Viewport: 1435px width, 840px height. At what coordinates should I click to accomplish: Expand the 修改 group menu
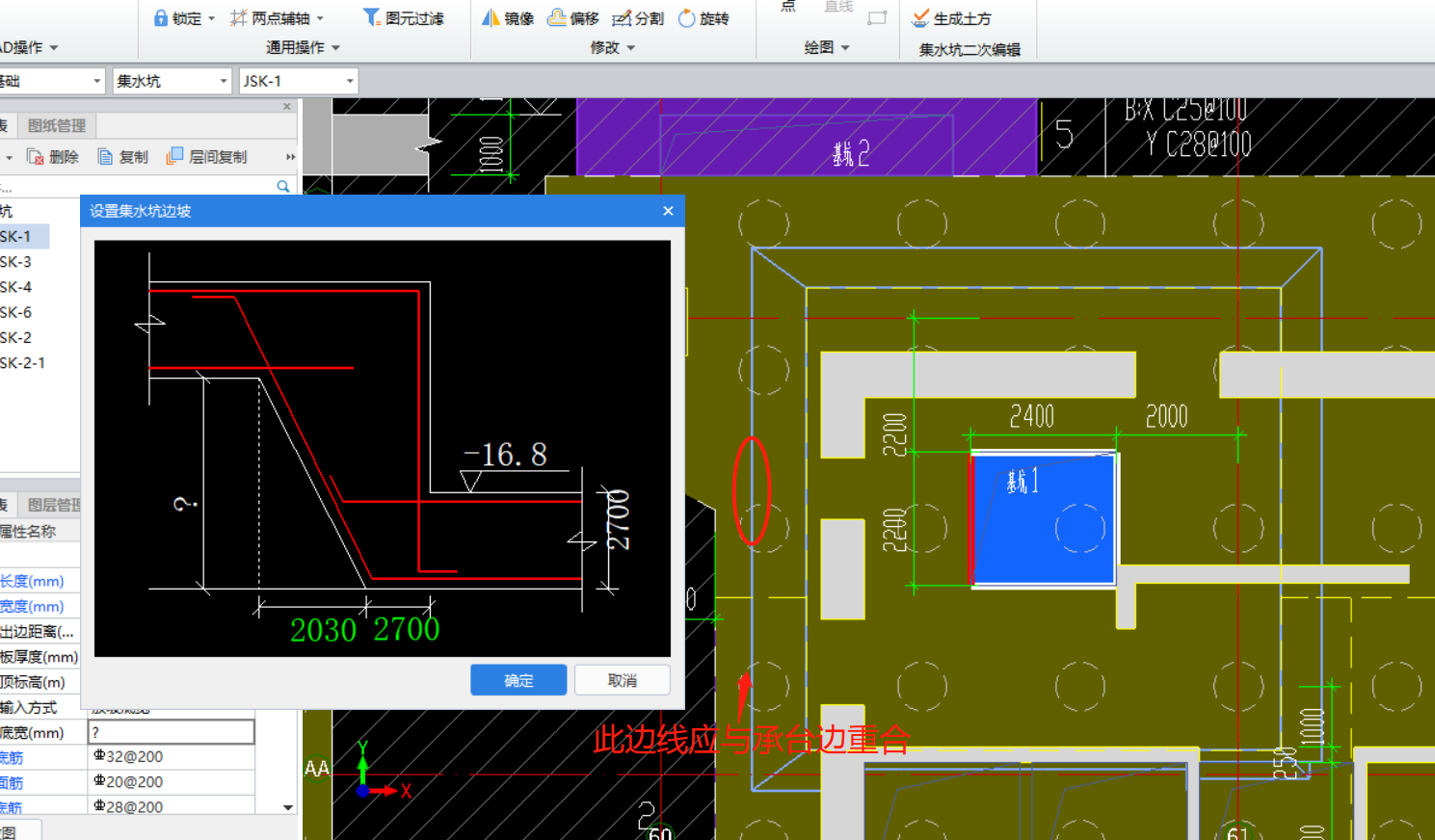pos(612,47)
